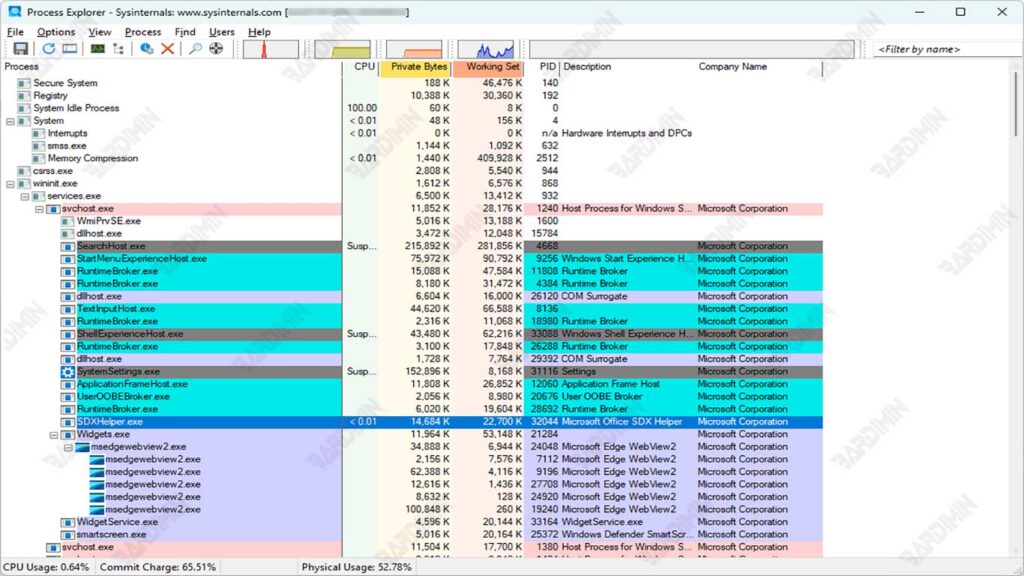Click the Save toolbar icon

coord(20,49)
